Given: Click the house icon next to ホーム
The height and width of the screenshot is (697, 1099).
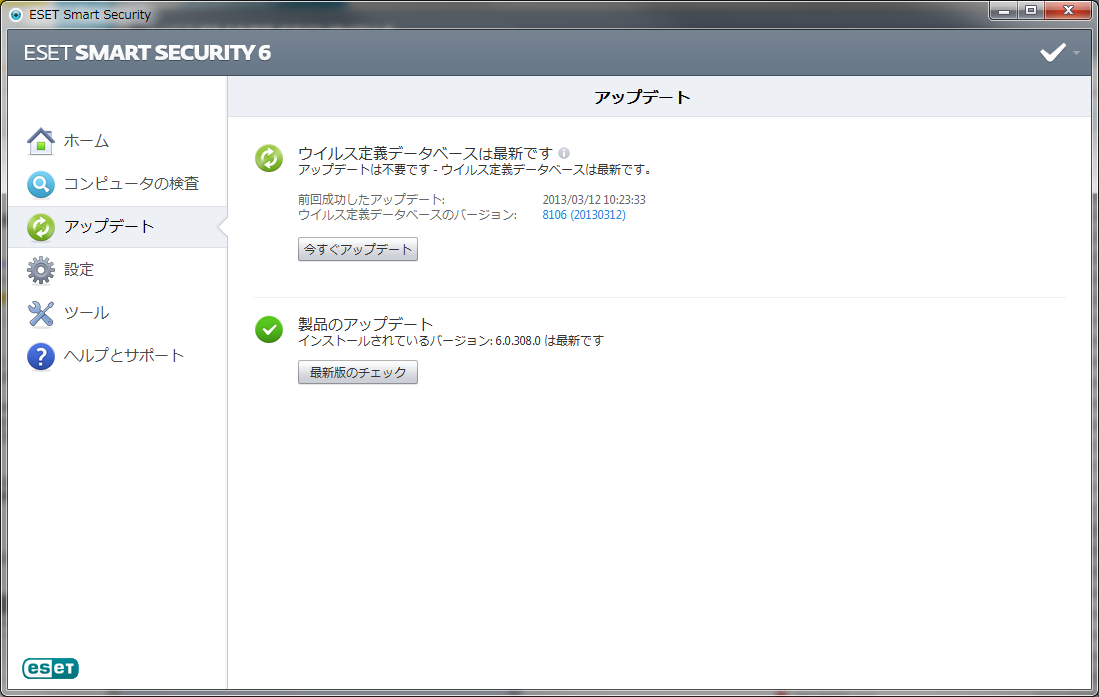Looking at the screenshot, I should tap(41, 142).
